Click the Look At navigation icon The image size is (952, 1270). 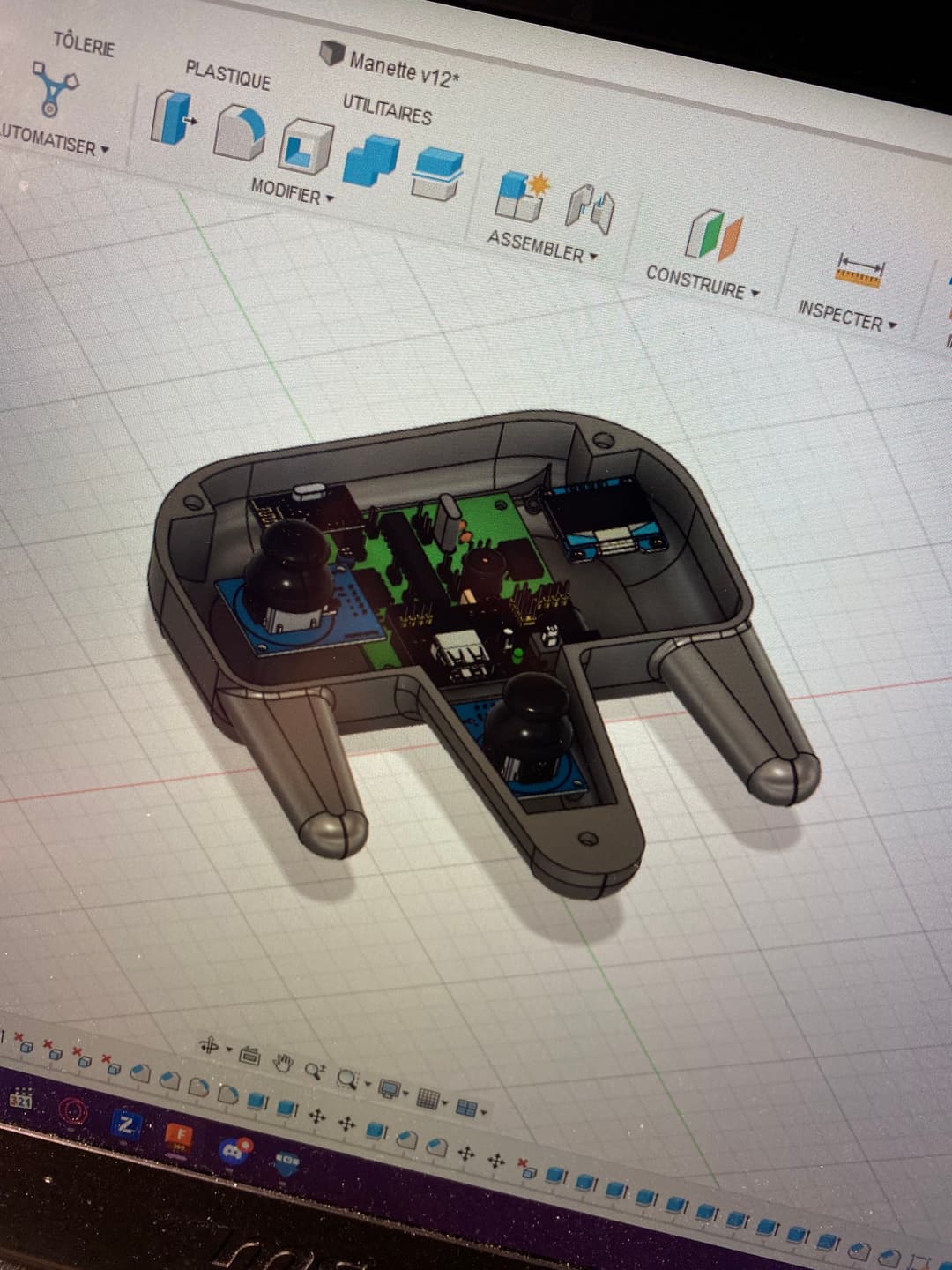click(249, 1055)
